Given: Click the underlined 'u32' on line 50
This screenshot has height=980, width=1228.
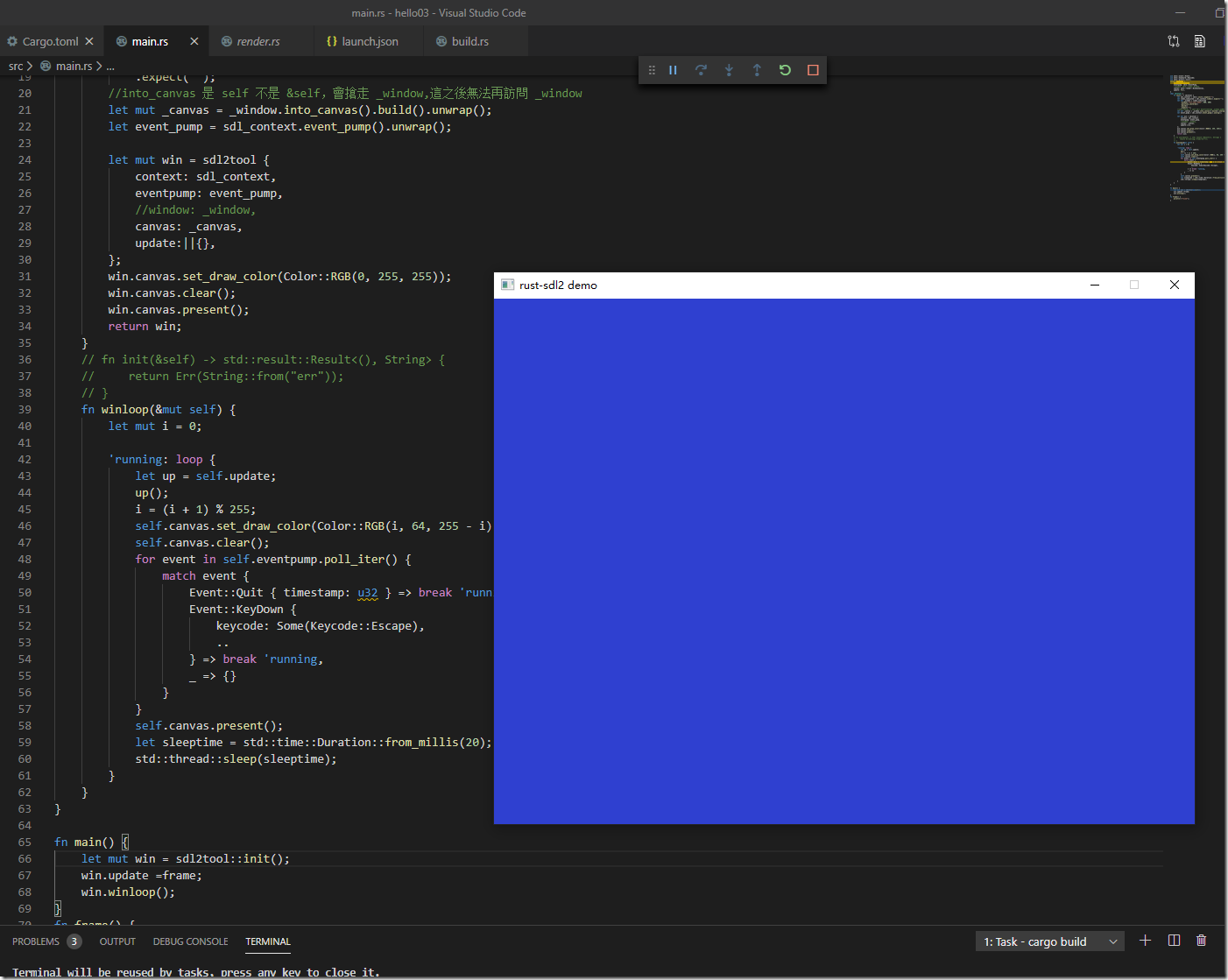Looking at the screenshot, I should tap(368, 593).
